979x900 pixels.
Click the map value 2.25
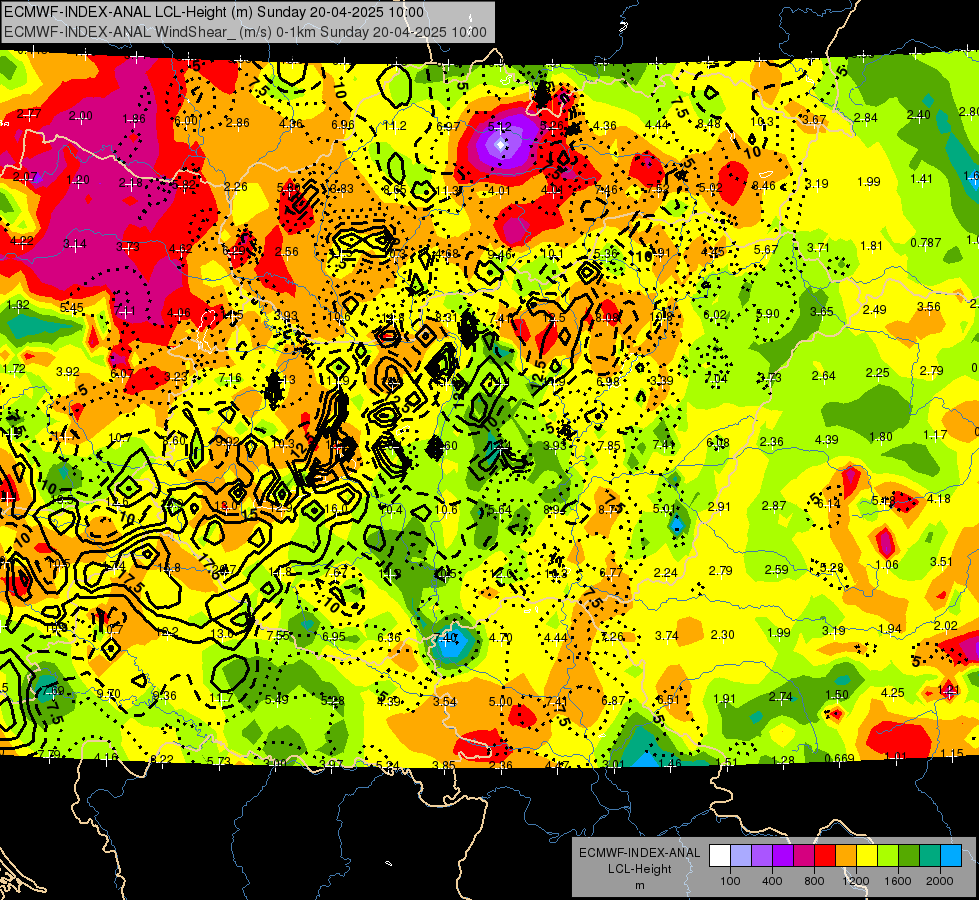[x=877, y=372]
